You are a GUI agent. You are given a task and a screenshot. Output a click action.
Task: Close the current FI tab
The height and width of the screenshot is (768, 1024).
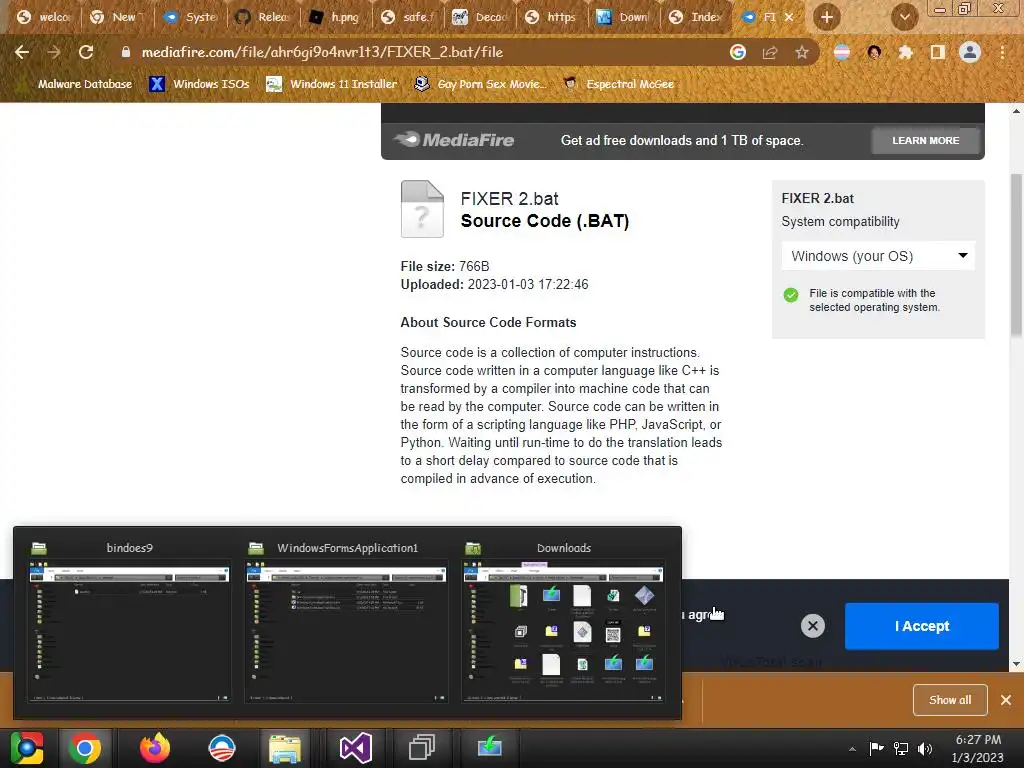click(x=789, y=18)
